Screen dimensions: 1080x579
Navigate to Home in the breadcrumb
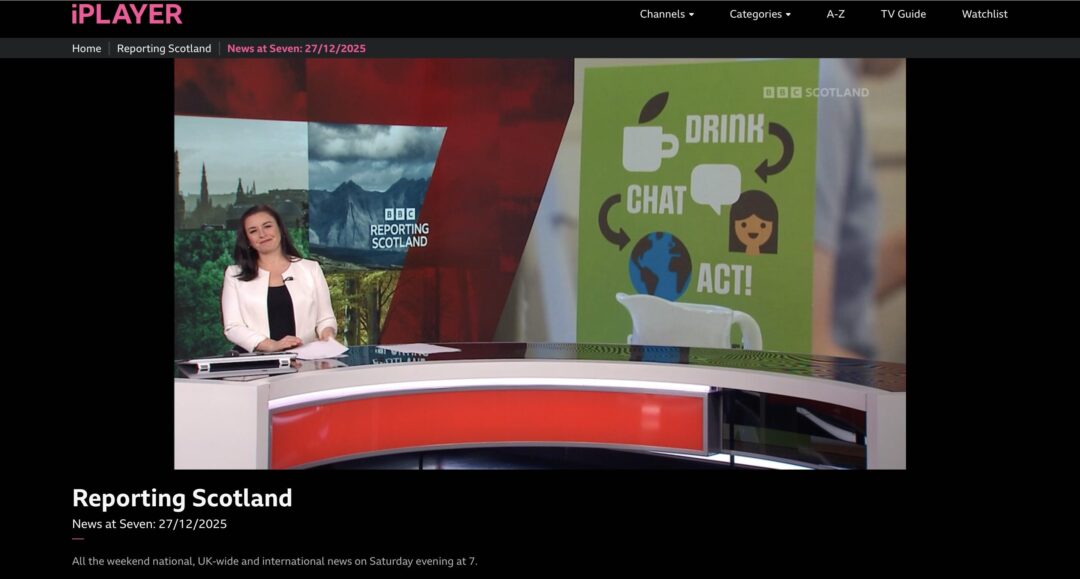click(x=86, y=48)
